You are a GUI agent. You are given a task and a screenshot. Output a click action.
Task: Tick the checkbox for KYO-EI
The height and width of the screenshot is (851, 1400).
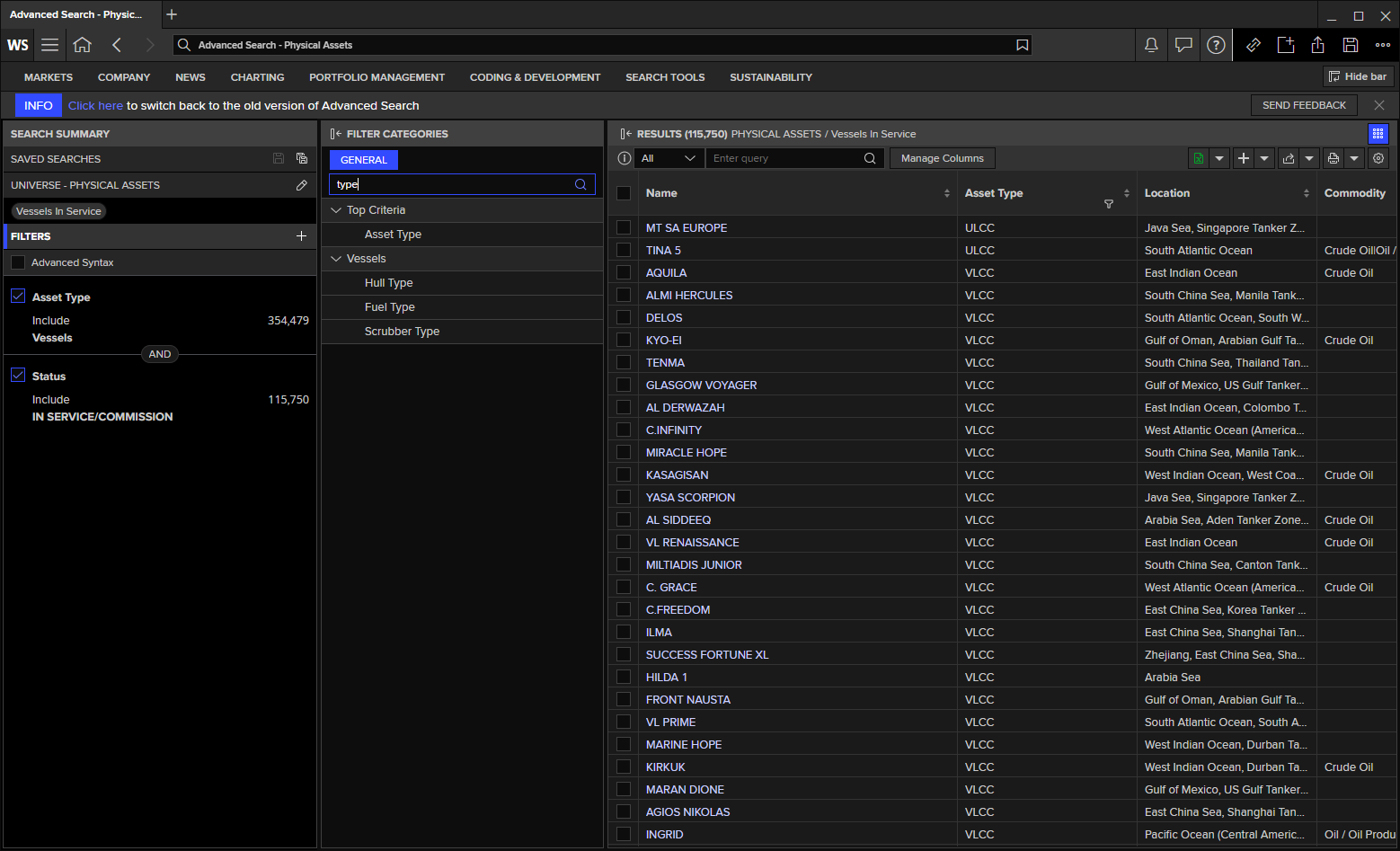point(624,340)
